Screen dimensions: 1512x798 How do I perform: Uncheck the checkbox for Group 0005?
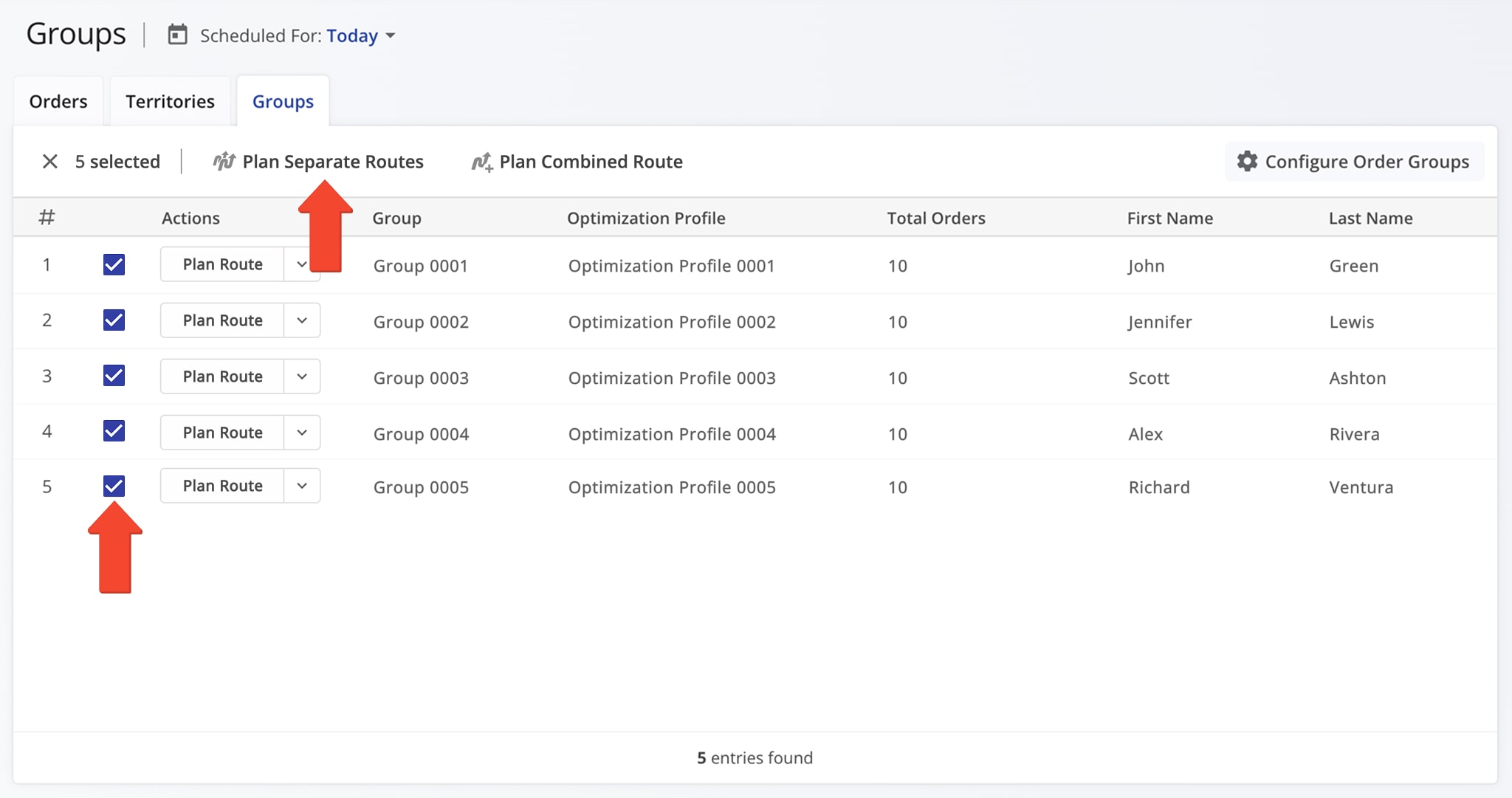tap(114, 486)
